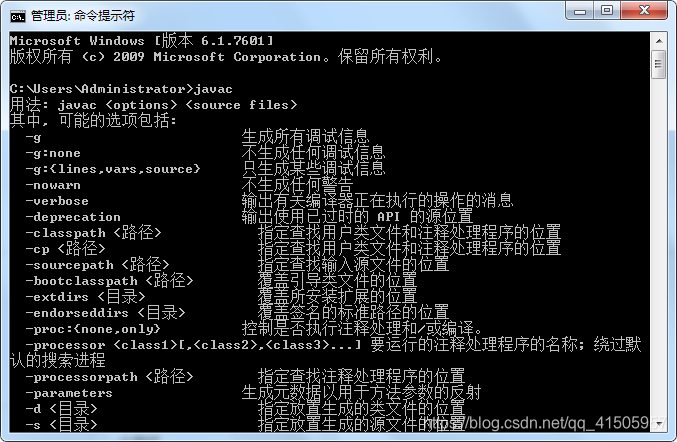The height and width of the screenshot is (442, 677).
Task: Click the -verbose option line
Action: 269,201
